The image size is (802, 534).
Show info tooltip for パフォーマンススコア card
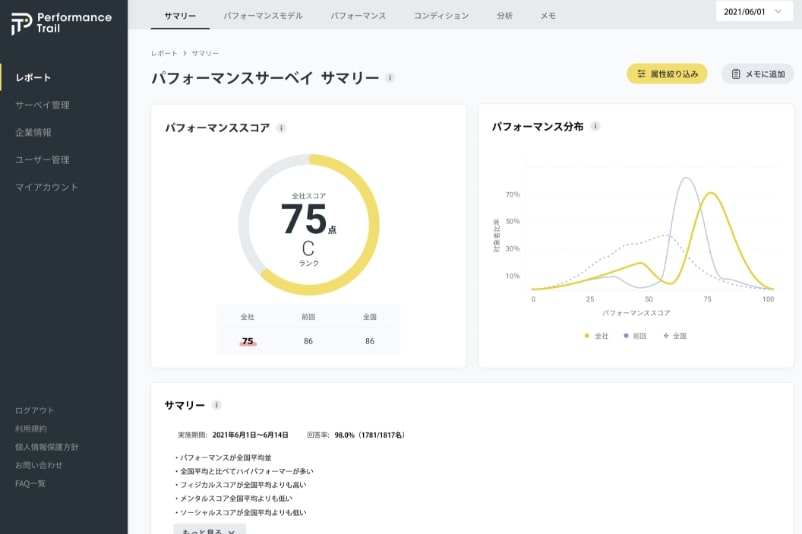coord(281,128)
